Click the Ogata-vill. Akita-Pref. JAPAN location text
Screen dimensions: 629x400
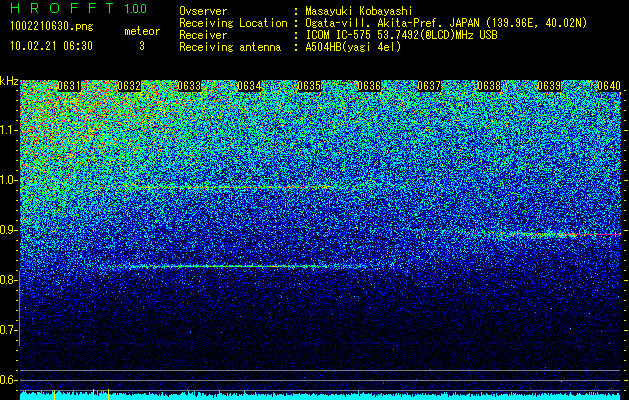pos(446,24)
